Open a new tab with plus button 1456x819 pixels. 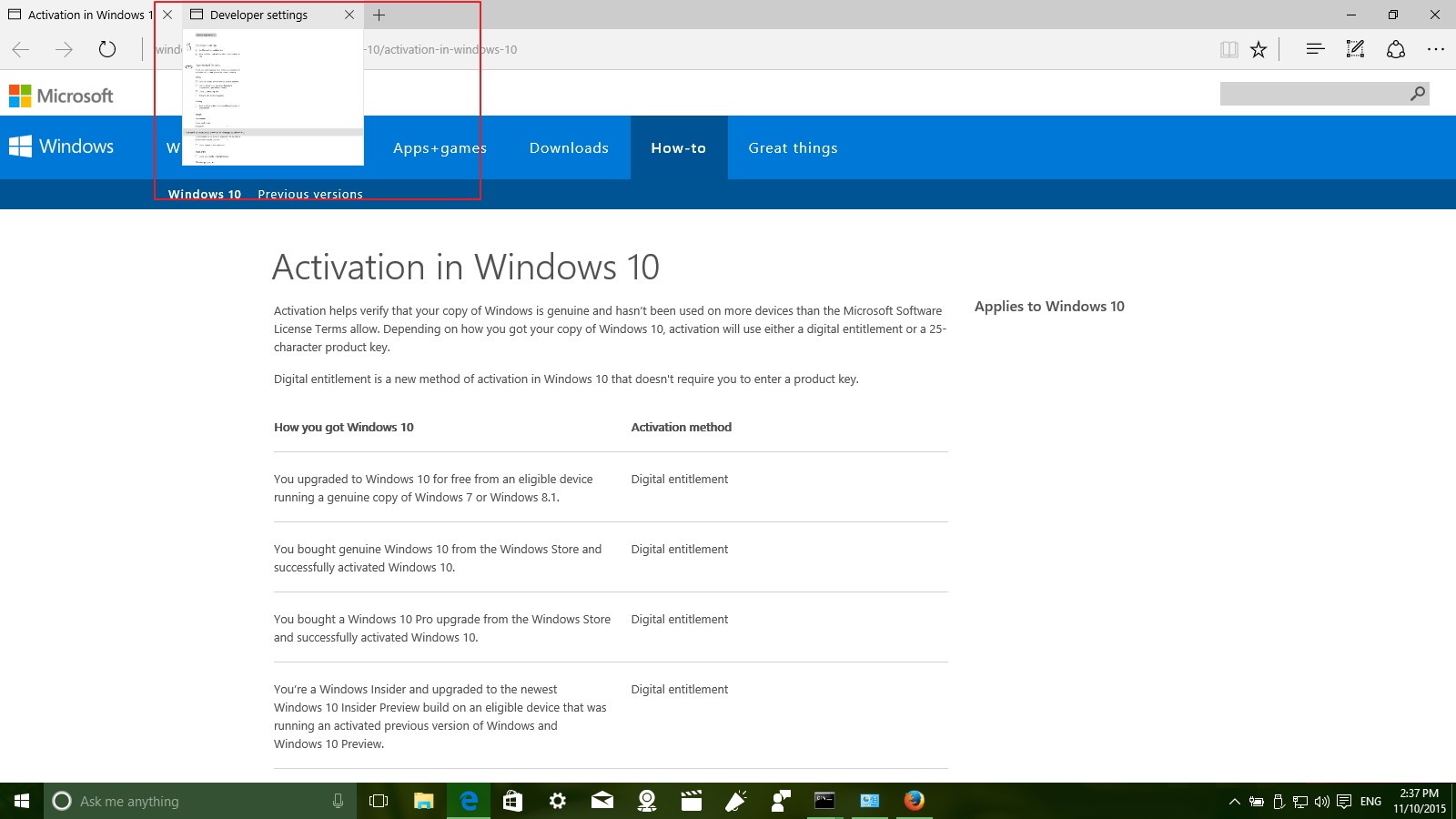pyautogui.click(x=379, y=15)
